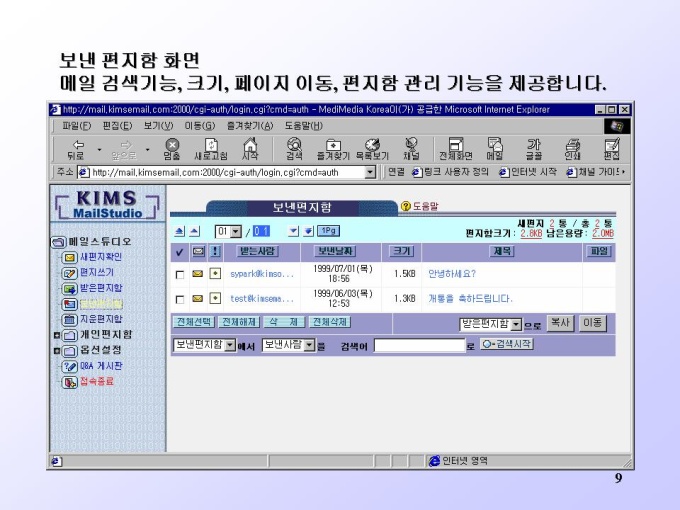Image resolution: width=680 pixels, height=510 pixels.
Task: Click envelope icon on test@kimsema row
Action: [x=198, y=298]
